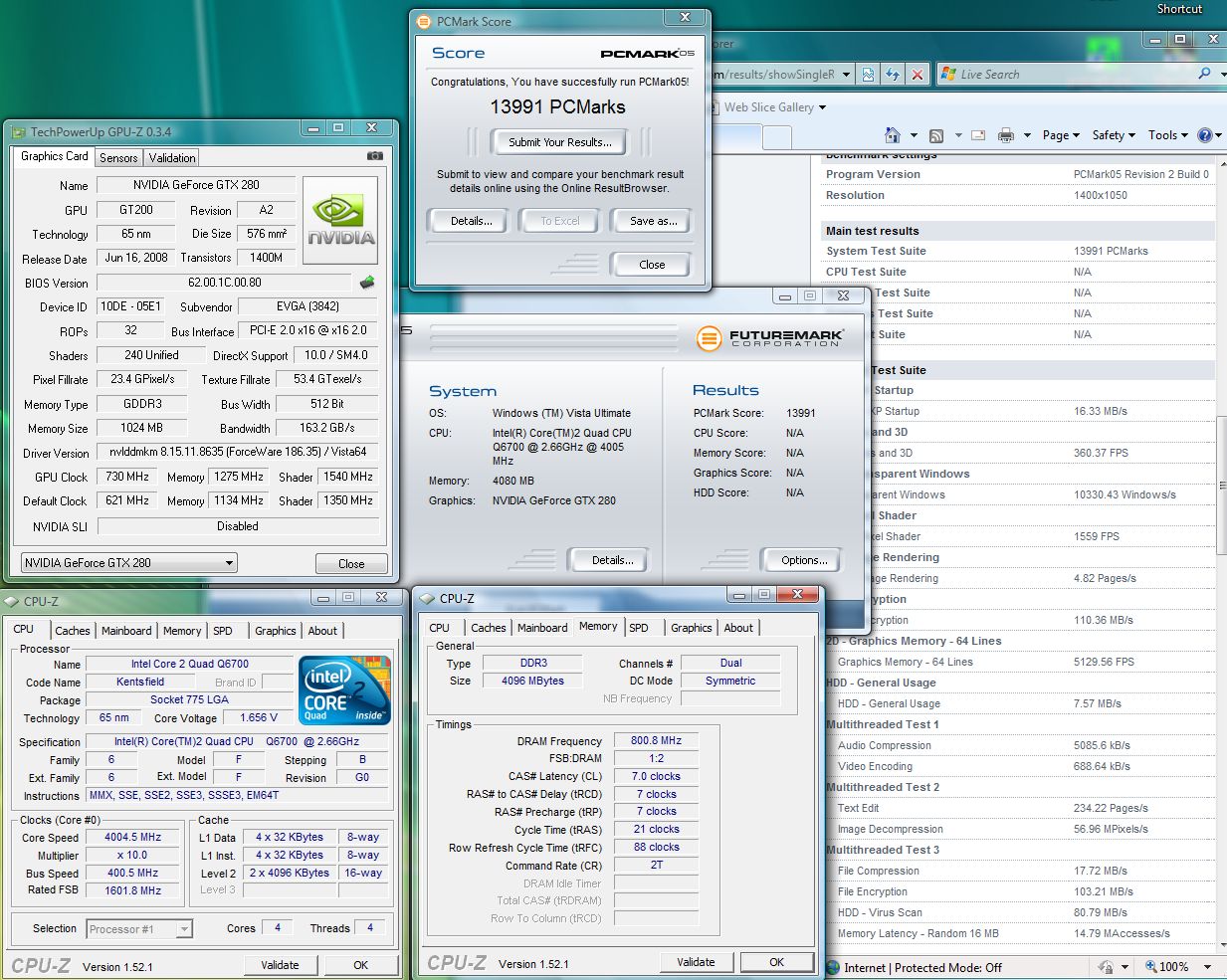Open SPD tab in right CPU-Z window
Screen dimensions: 1227x980
click(x=639, y=628)
